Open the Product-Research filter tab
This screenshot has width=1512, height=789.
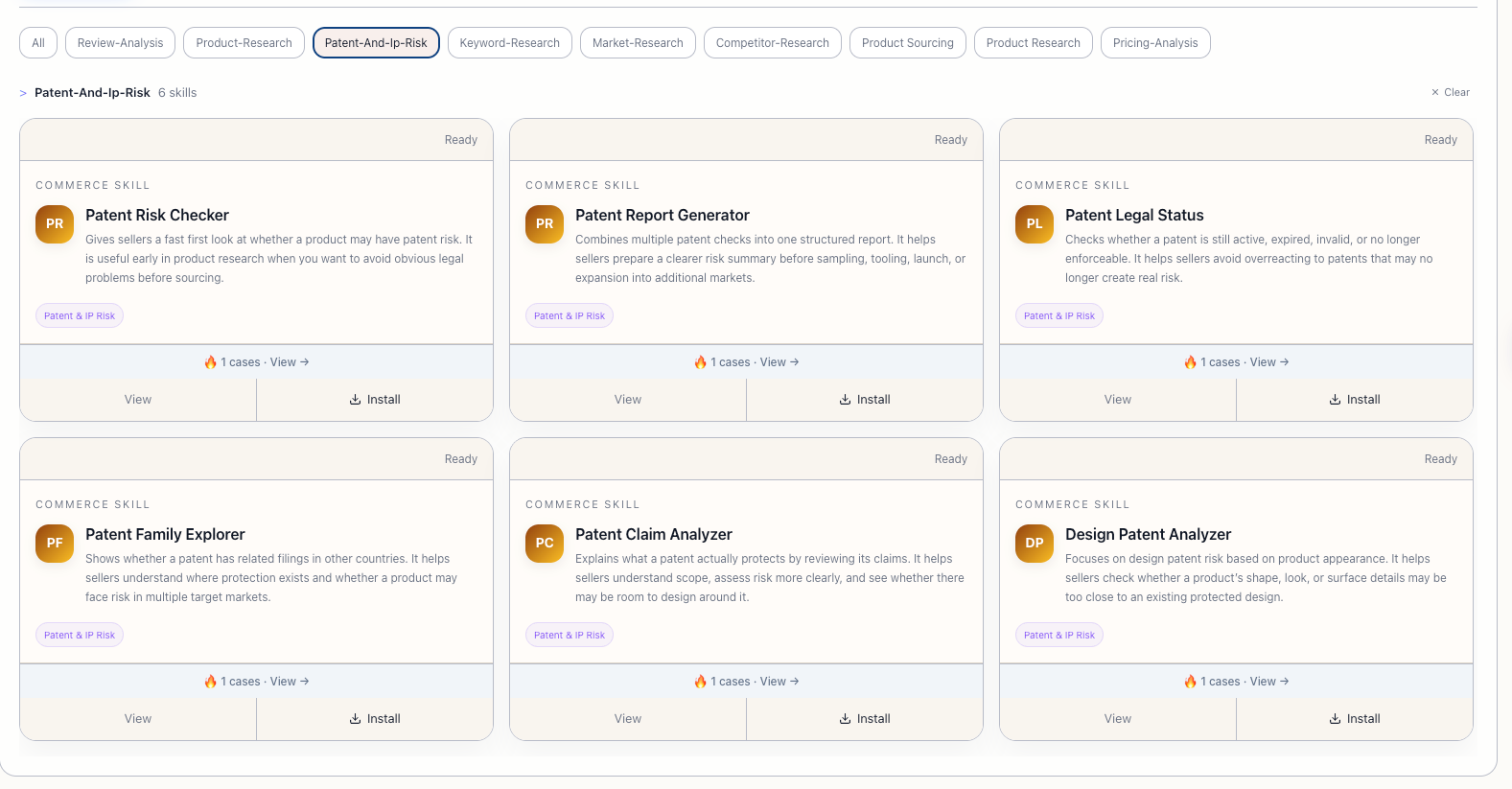[x=244, y=42]
